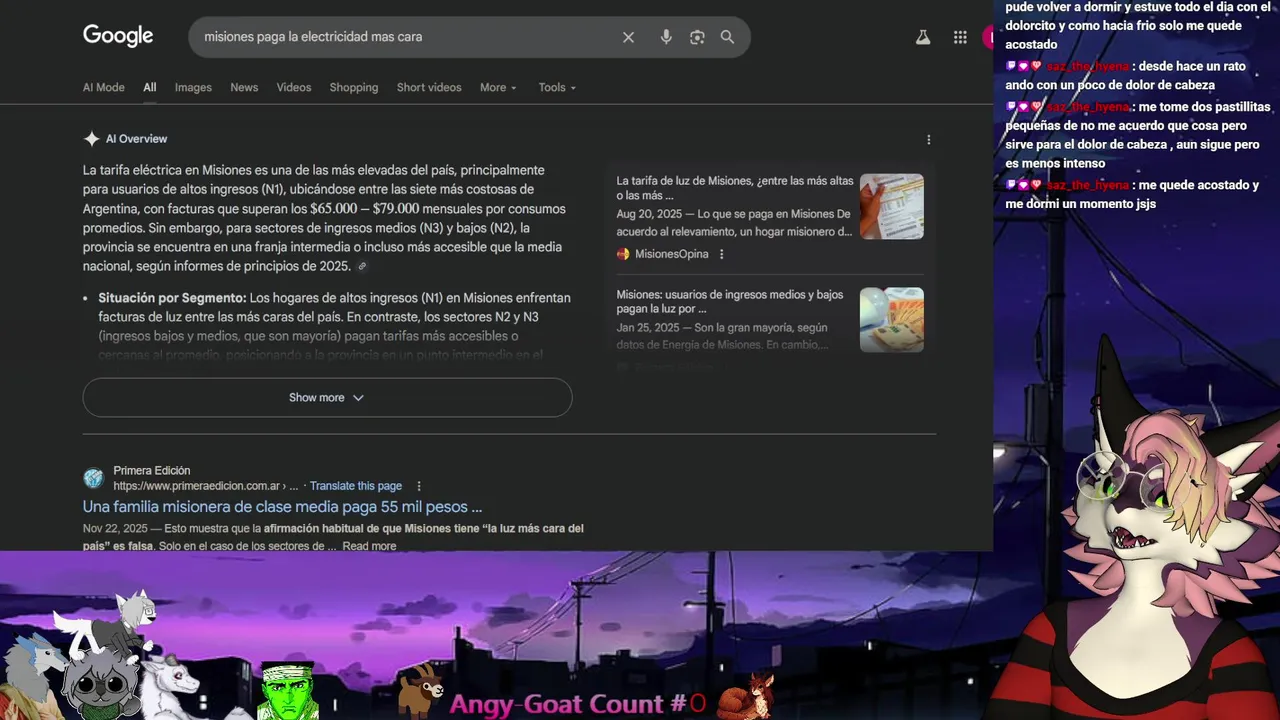Select the All results tab

[x=149, y=88]
